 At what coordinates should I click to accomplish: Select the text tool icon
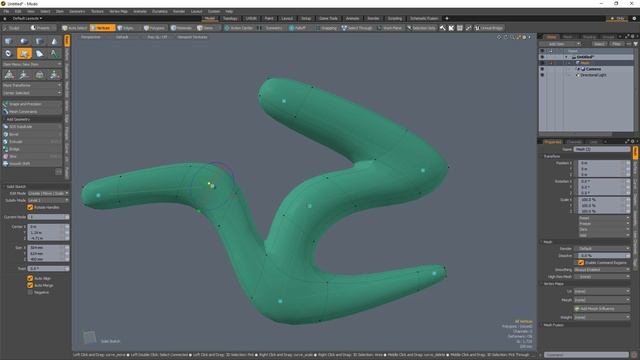(x=54, y=53)
